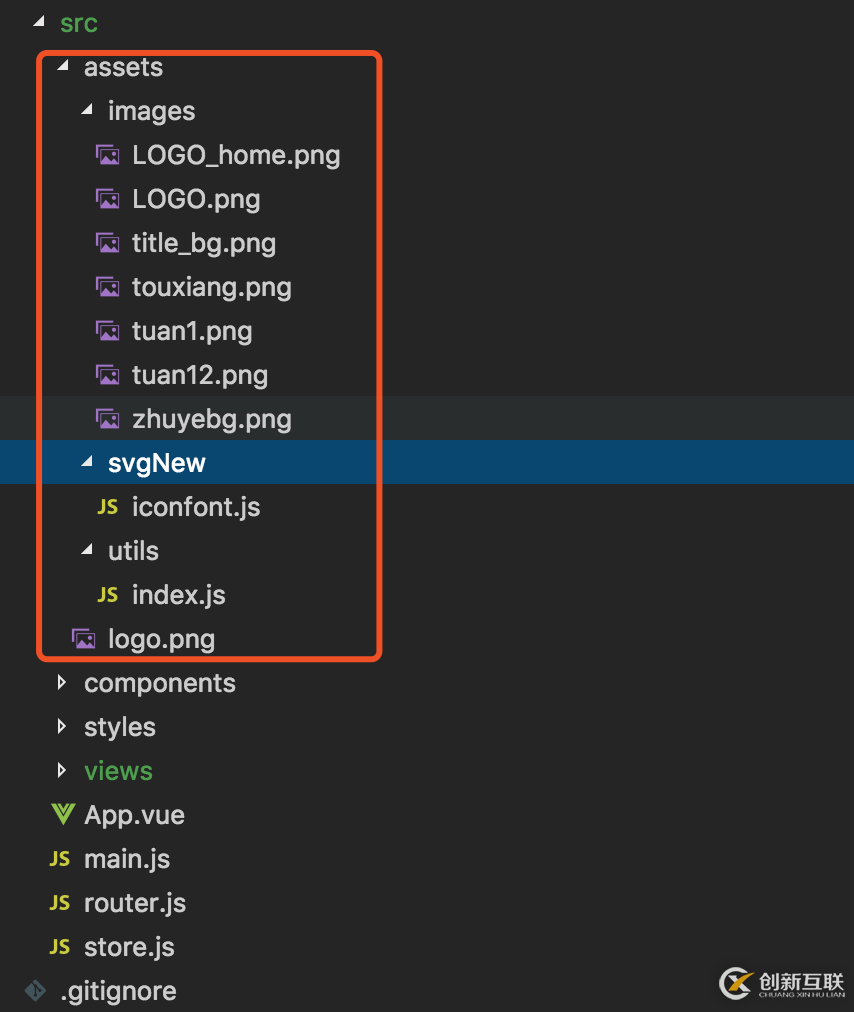Collapse the images folder using its chevron
This screenshot has width=854, height=1012.
coord(86,110)
